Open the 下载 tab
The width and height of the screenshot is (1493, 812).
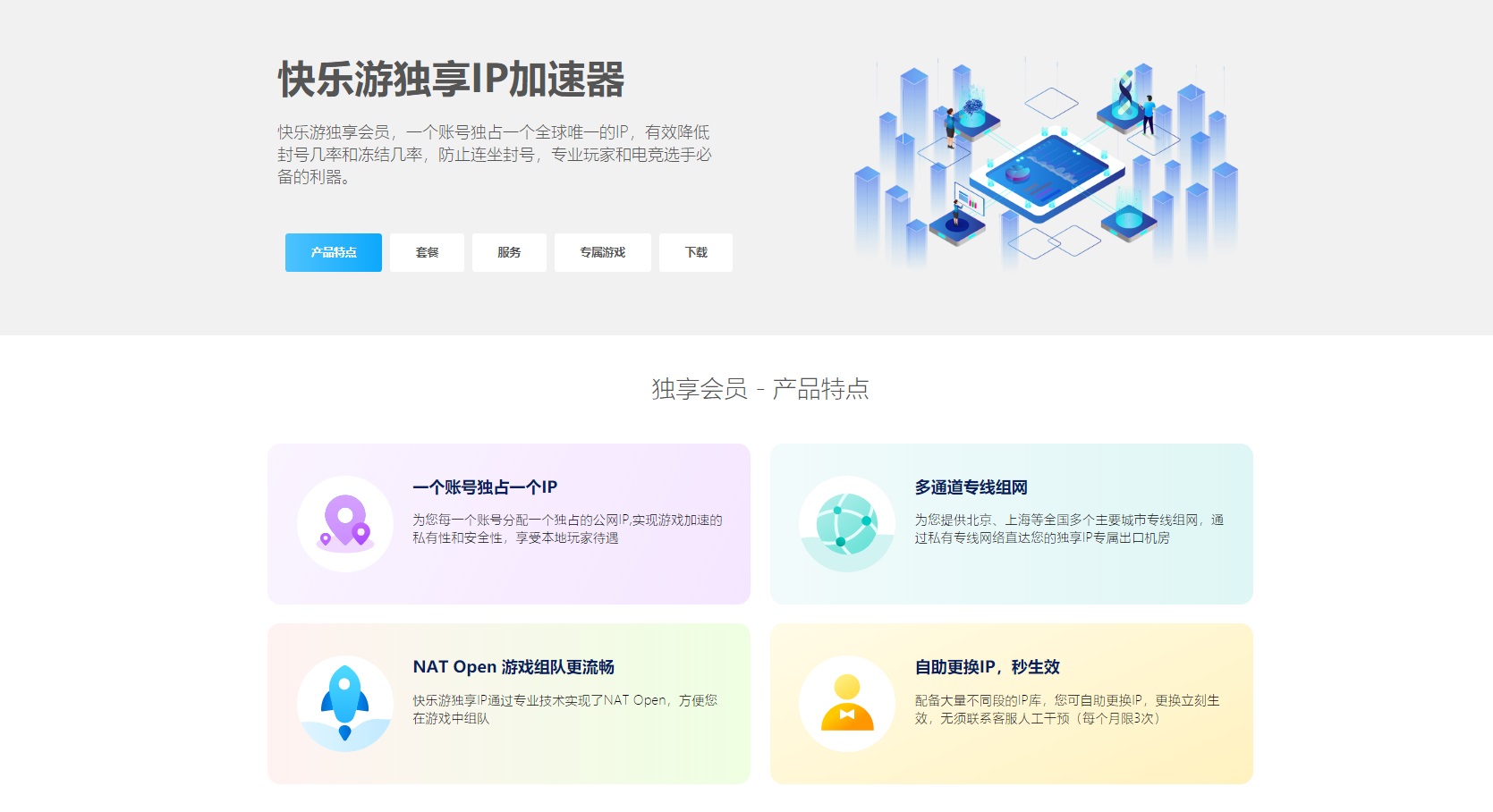[x=696, y=252]
